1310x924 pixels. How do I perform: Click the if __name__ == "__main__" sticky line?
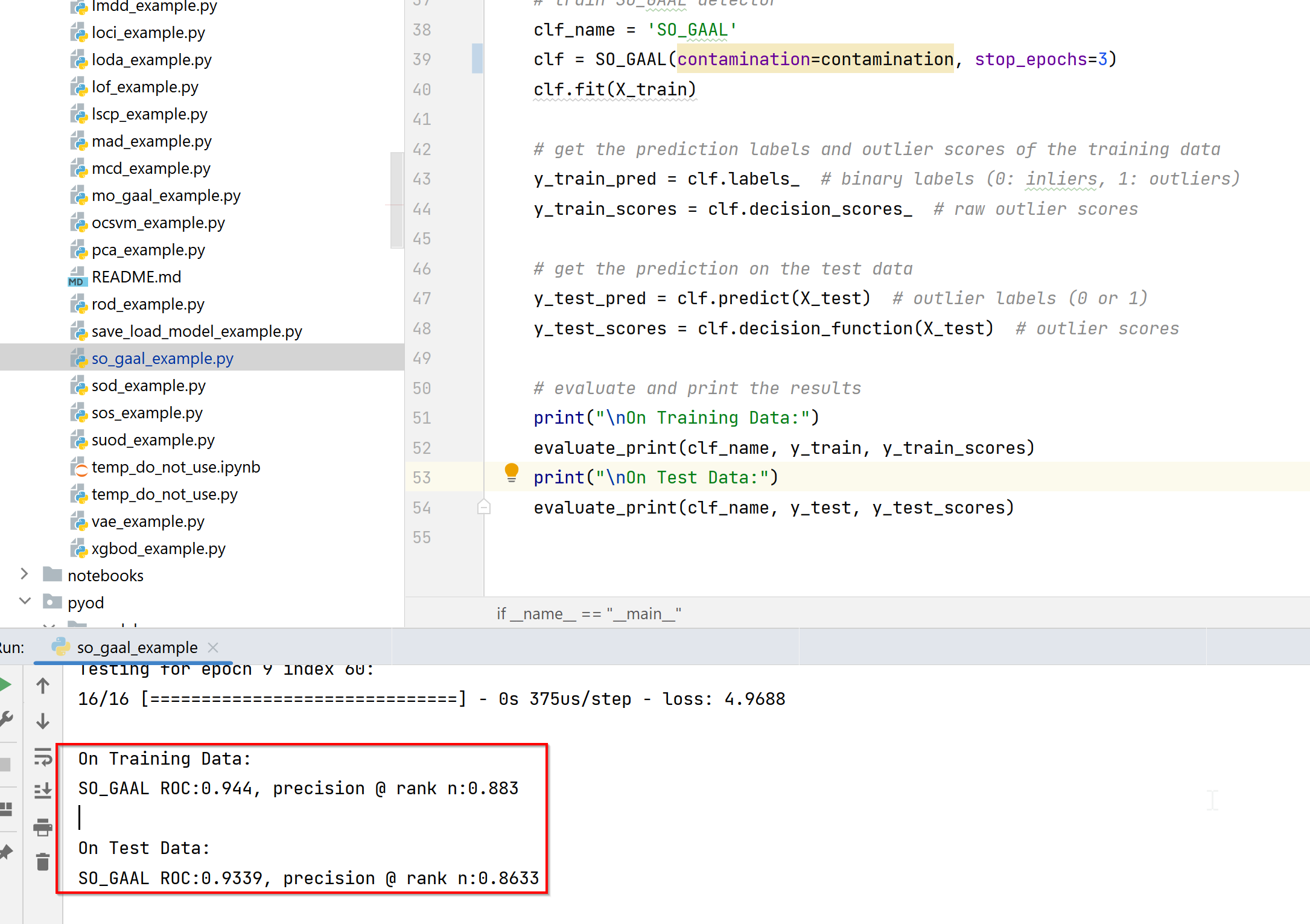click(x=588, y=613)
